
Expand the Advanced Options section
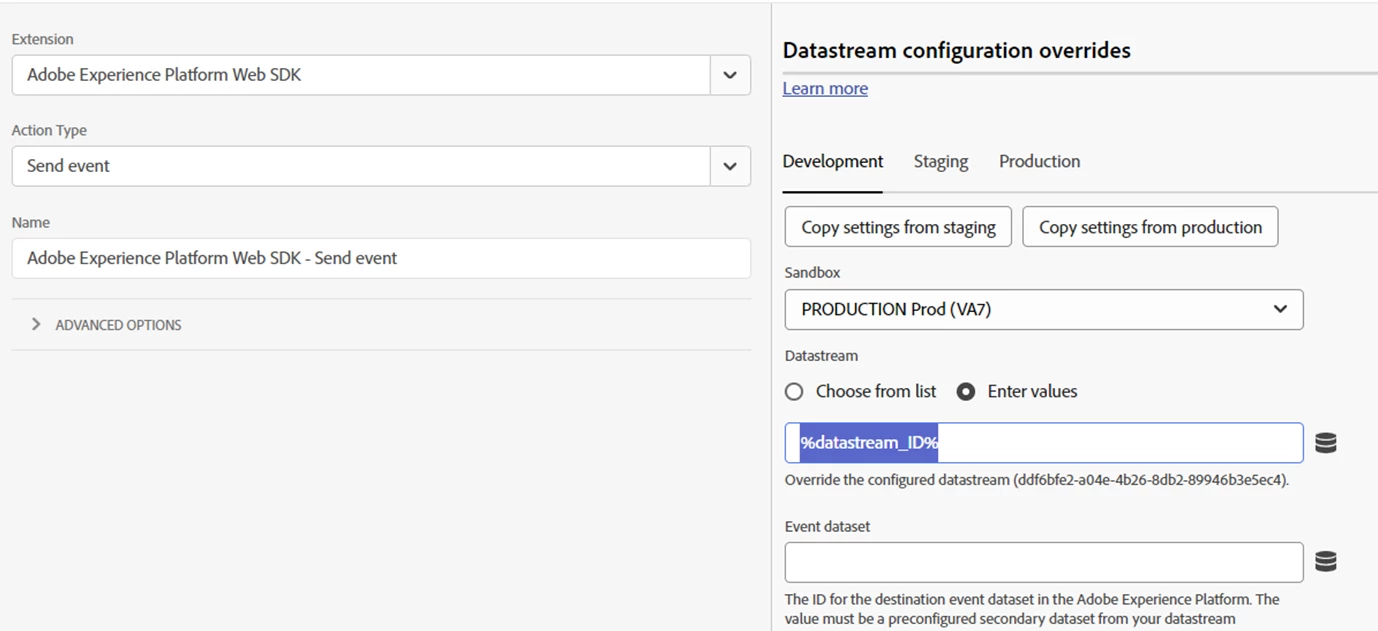(x=37, y=325)
